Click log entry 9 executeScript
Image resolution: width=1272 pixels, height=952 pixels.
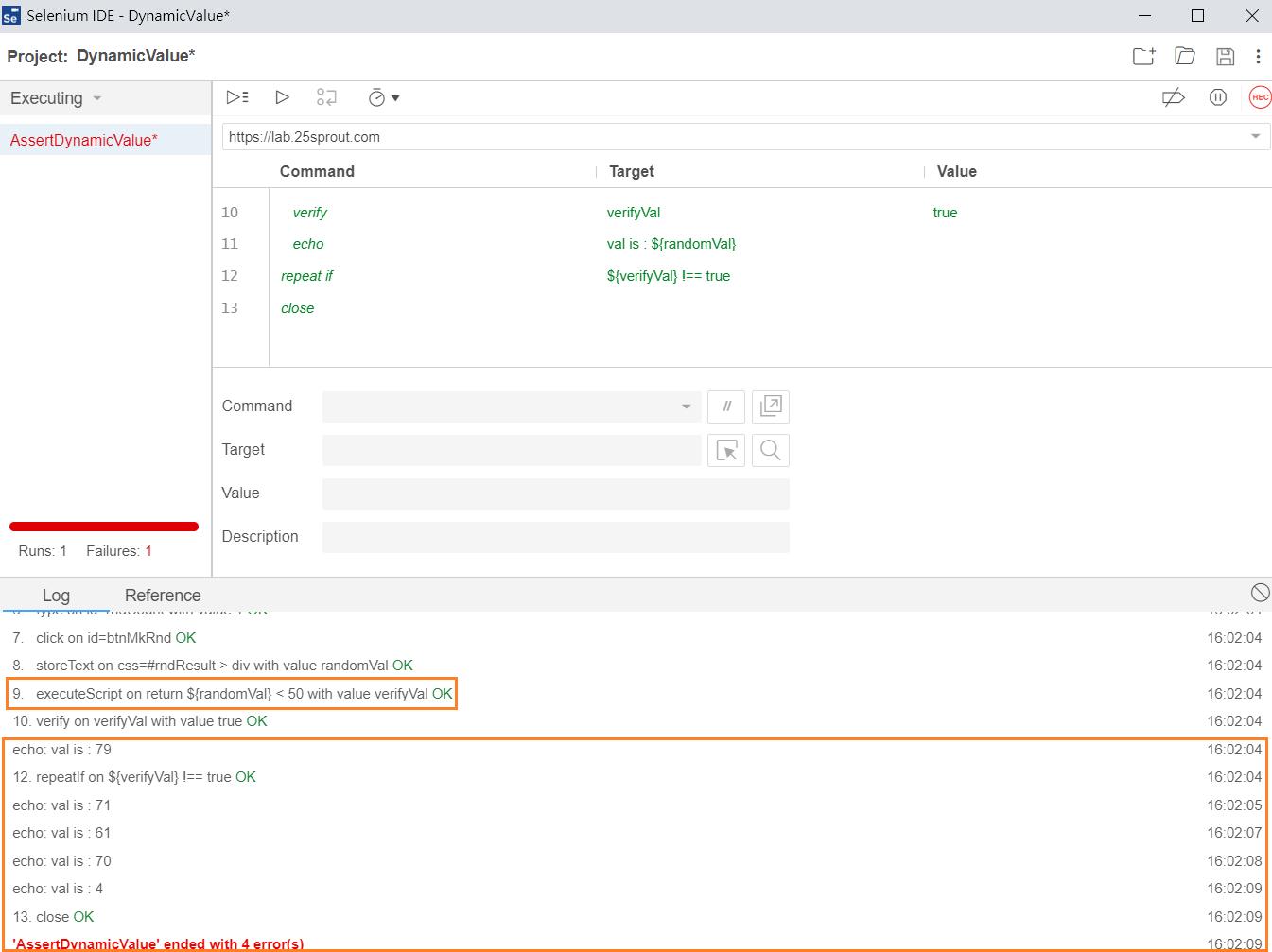point(233,694)
